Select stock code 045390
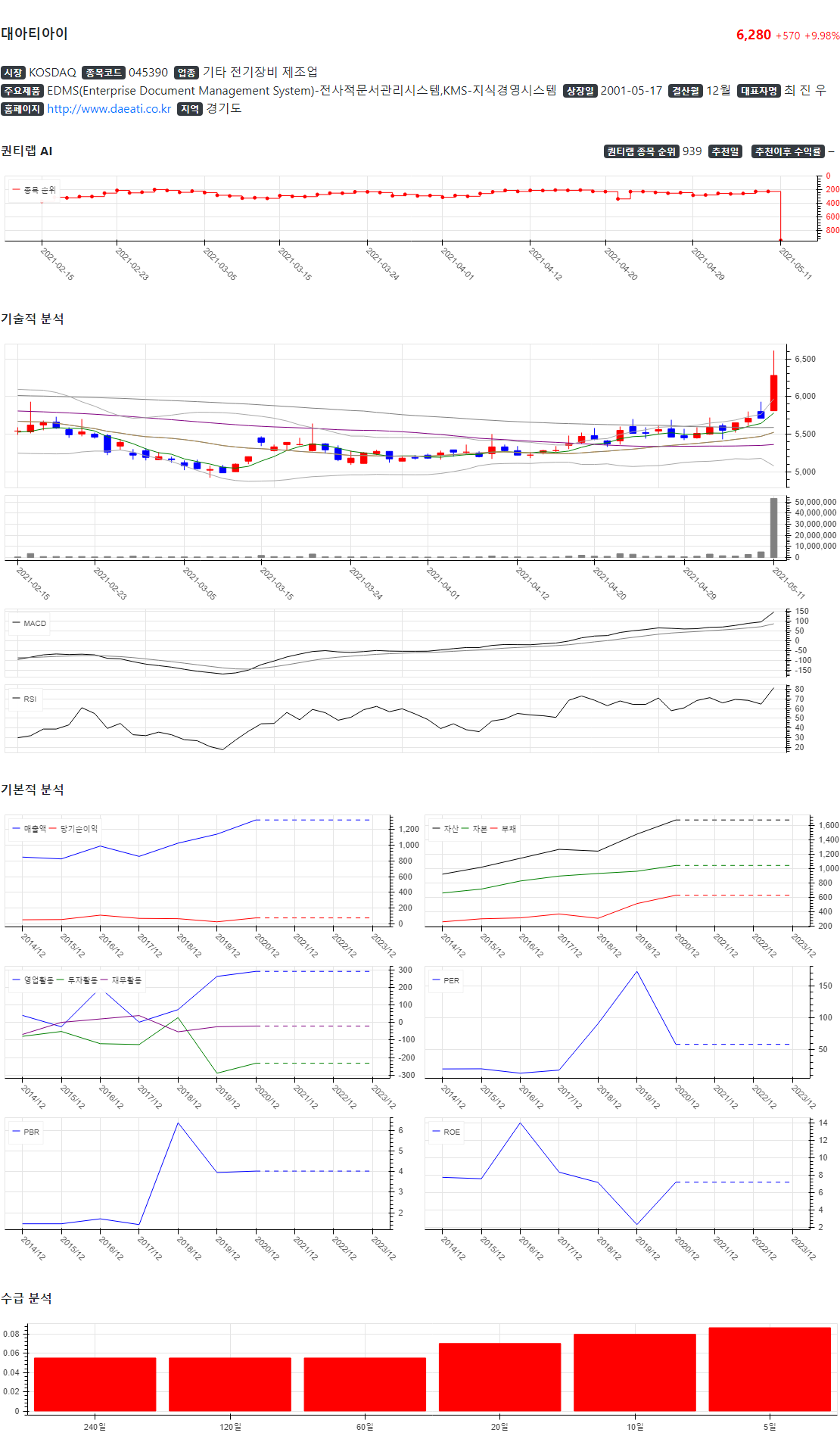Screen dimensions: 840x1439 click(x=148, y=73)
